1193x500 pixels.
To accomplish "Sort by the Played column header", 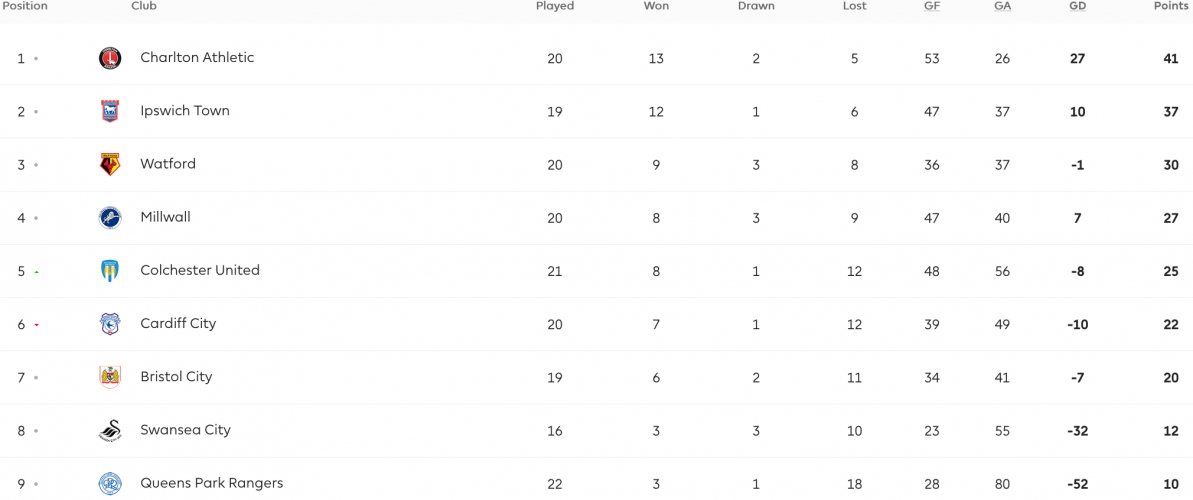I will pyautogui.click(x=555, y=6).
